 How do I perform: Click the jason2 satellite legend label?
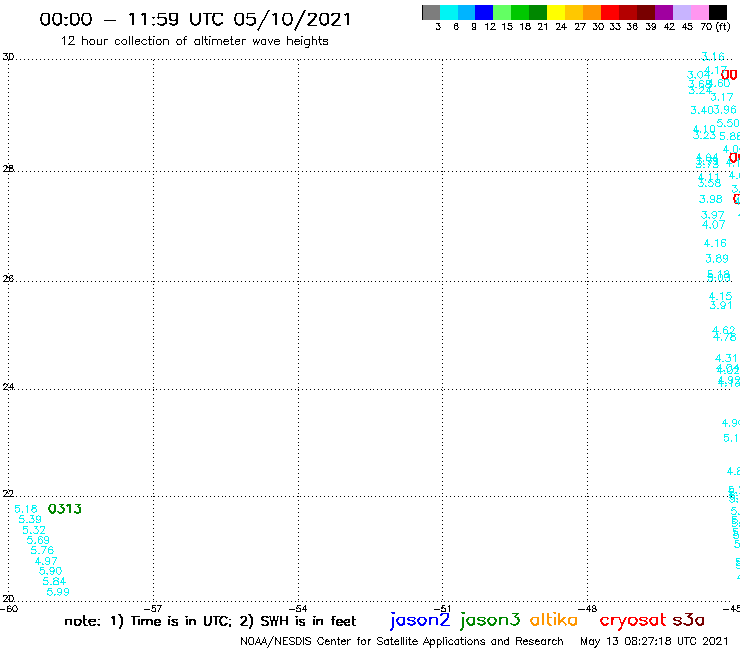[x=420, y=621]
